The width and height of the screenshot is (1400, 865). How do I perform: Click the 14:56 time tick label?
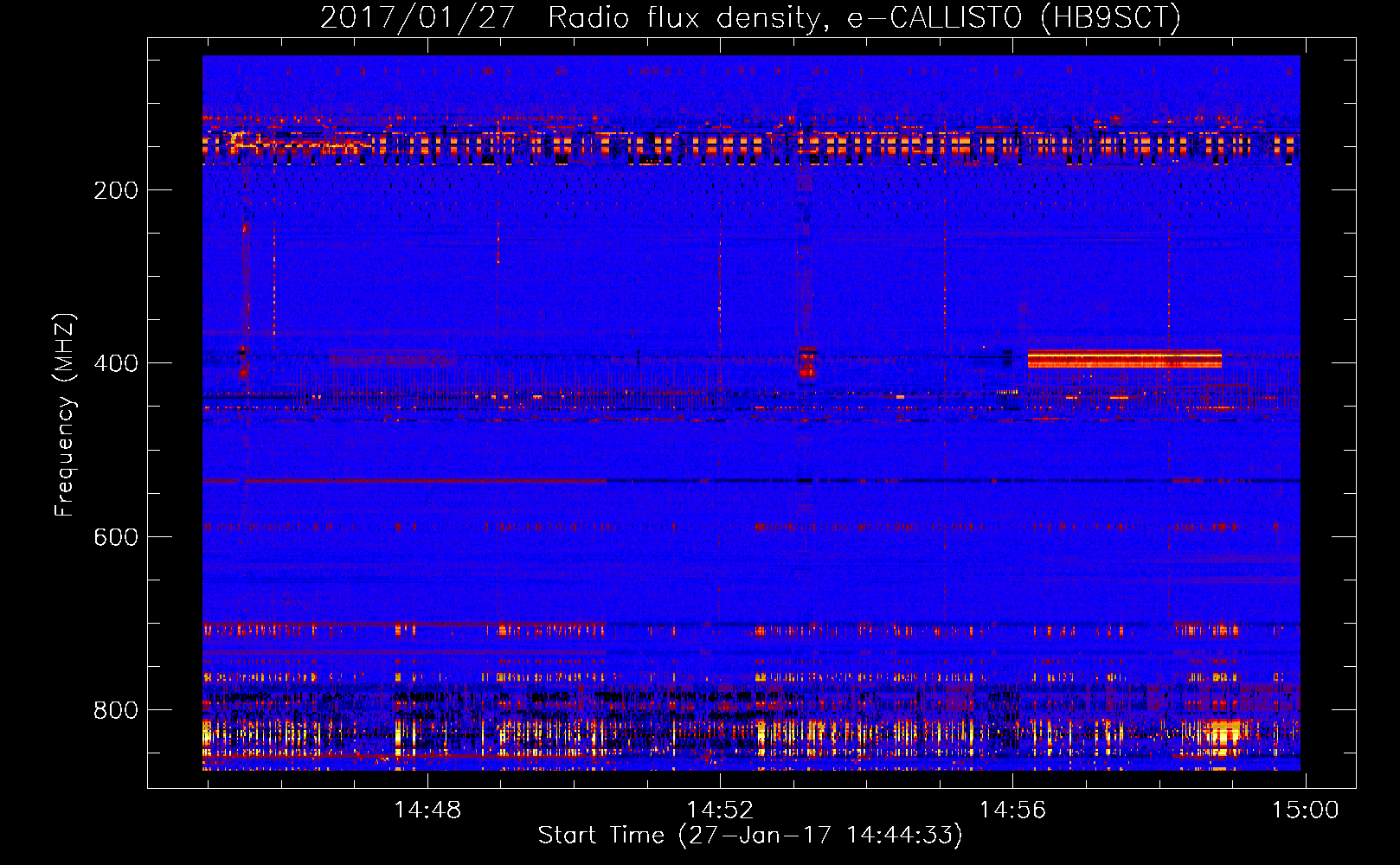click(1012, 811)
